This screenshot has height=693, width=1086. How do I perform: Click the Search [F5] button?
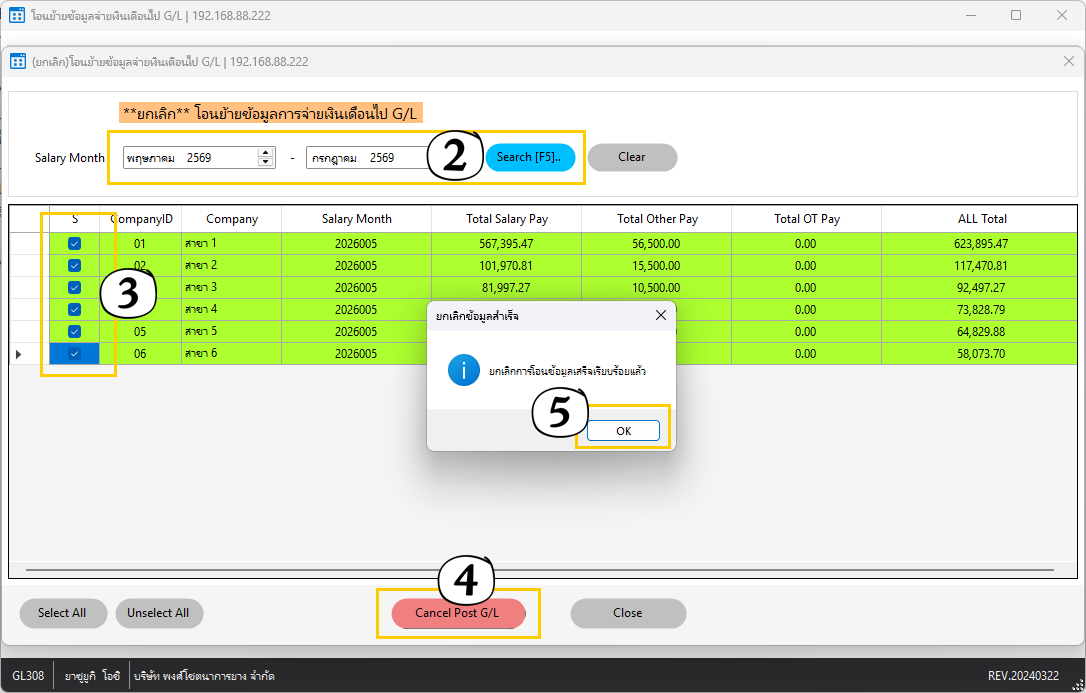pyautogui.click(x=530, y=157)
